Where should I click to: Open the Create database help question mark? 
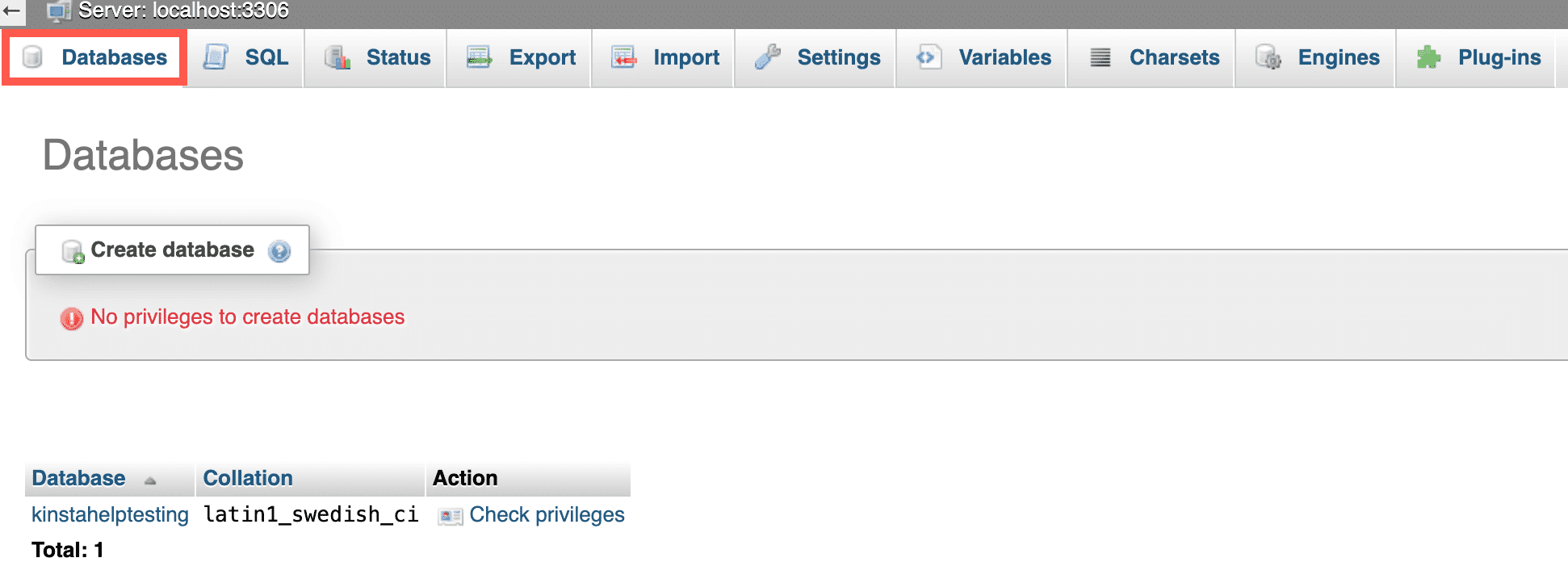tap(279, 251)
